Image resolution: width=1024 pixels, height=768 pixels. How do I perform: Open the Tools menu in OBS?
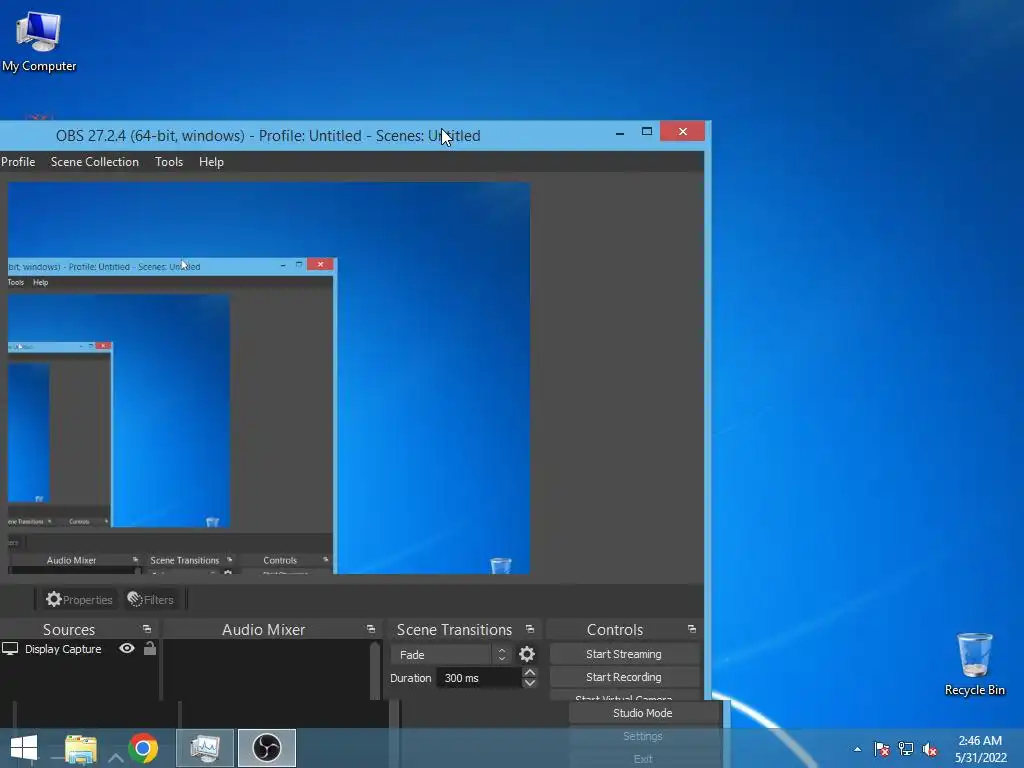(168, 162)
